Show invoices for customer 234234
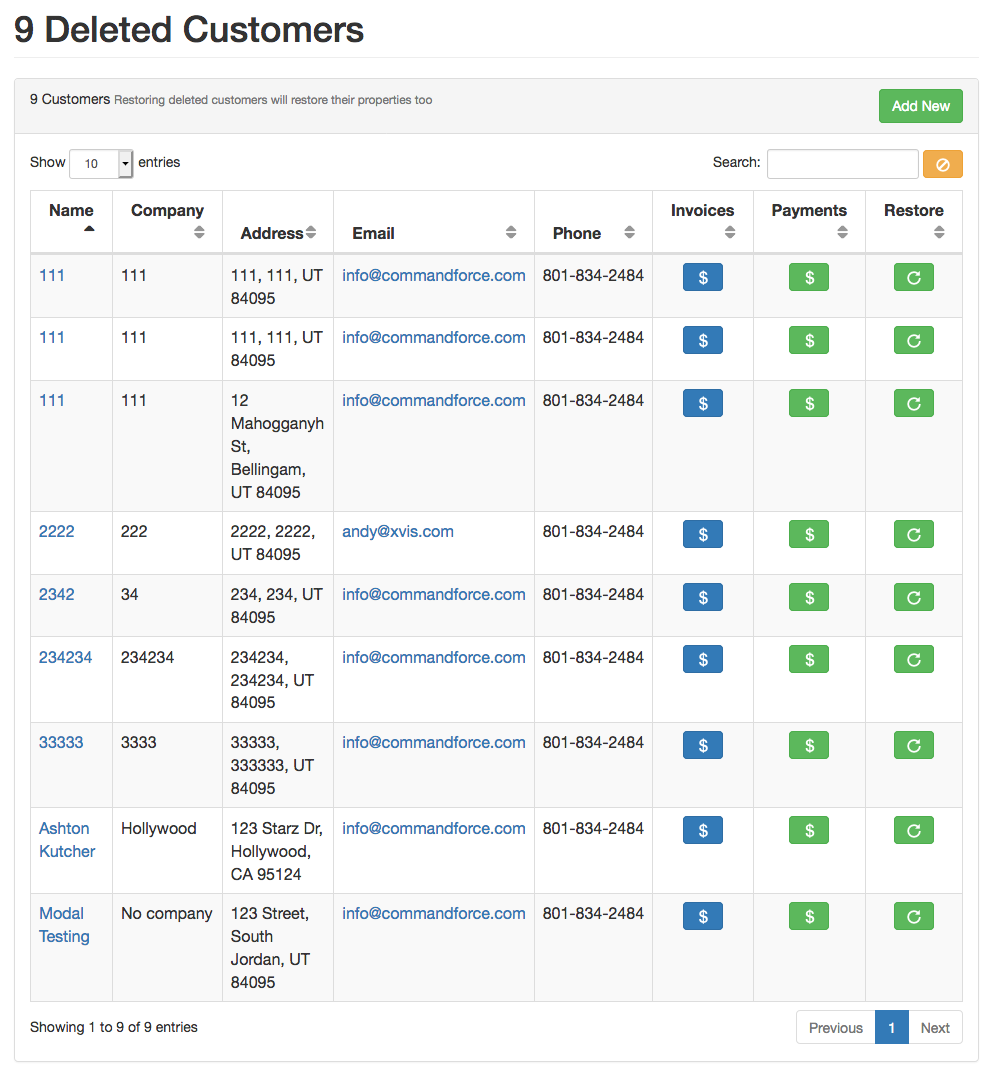 point(702,659)
